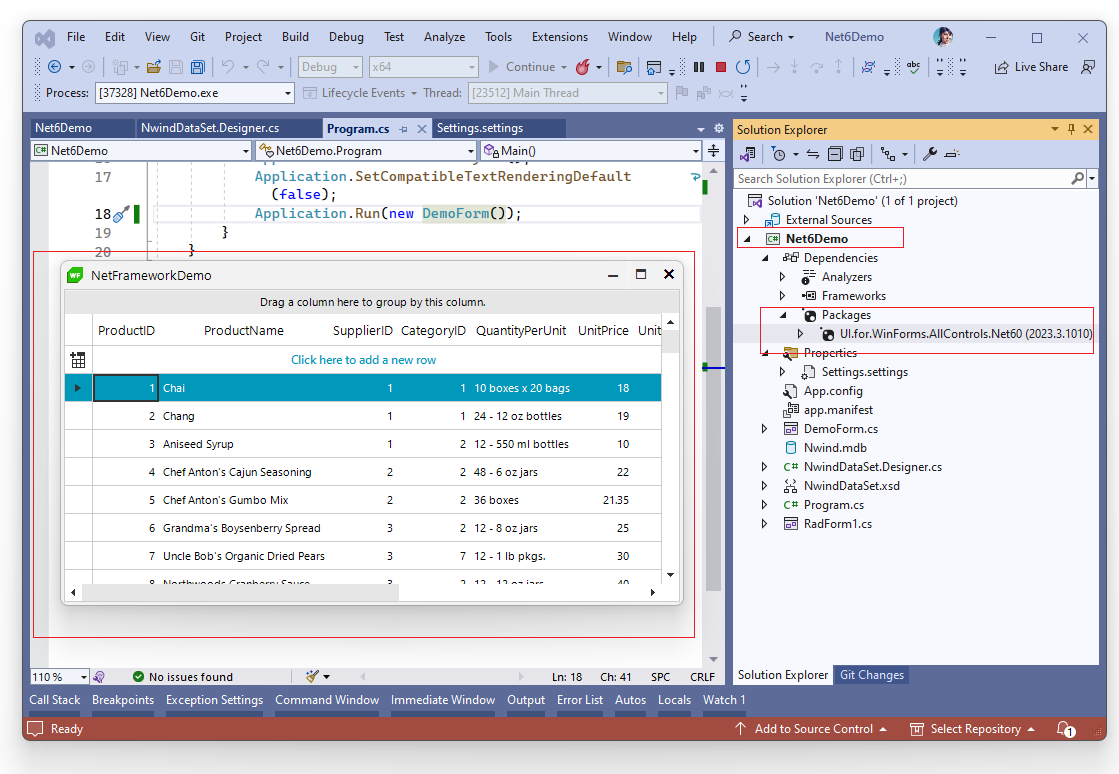Toggle Show All Files in Solution Explorer
Viewport: 1119px width, 774px height.
click(856, 153)
